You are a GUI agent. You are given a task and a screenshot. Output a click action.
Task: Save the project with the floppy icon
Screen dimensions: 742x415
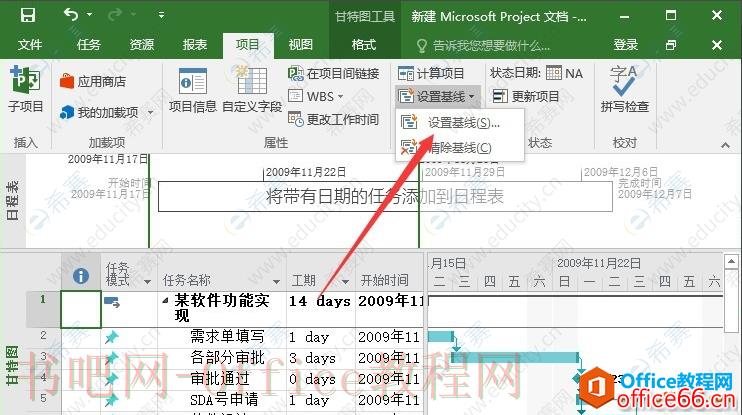click(27, 16)
